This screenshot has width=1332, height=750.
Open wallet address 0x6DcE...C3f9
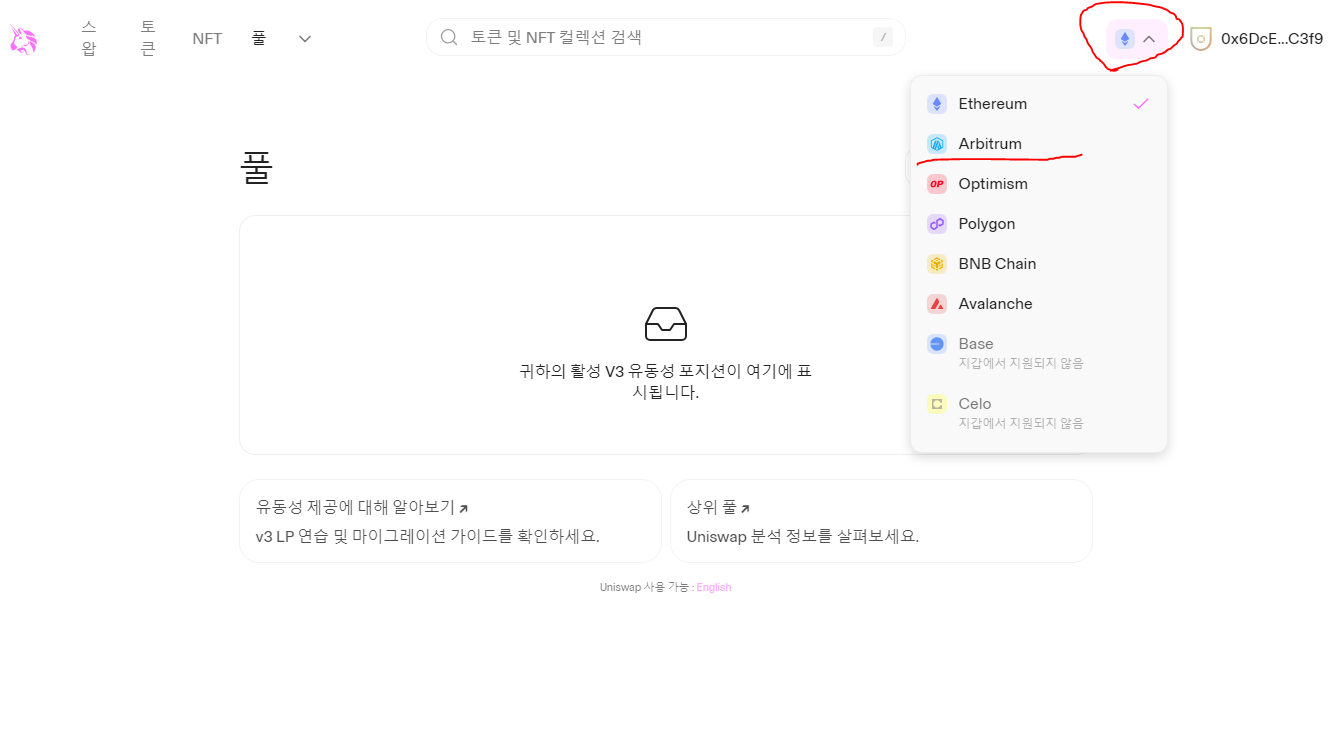point(1272,39)
